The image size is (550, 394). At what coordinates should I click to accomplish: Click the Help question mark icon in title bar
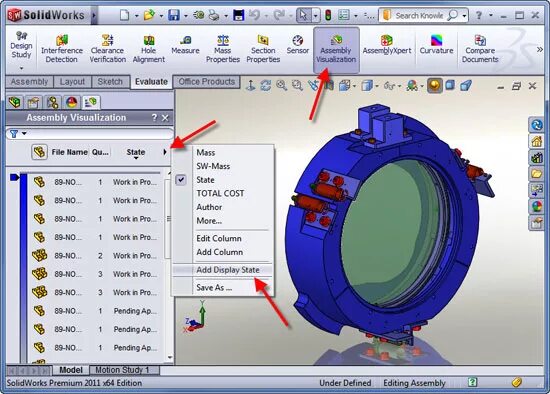[x=479, y=15]
